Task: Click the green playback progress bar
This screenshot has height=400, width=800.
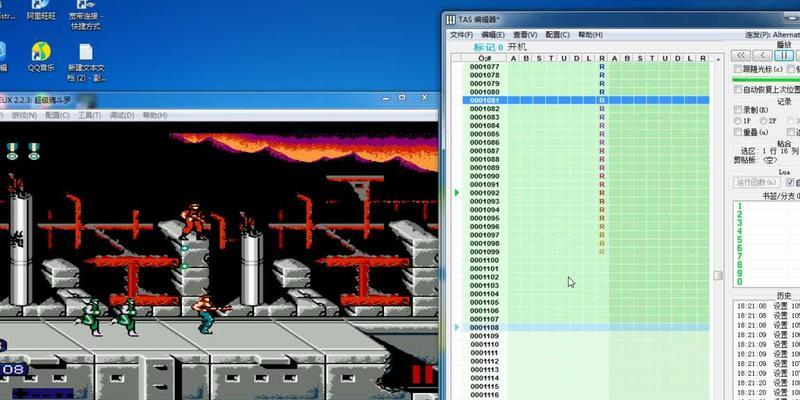Action: click(766, 80)
